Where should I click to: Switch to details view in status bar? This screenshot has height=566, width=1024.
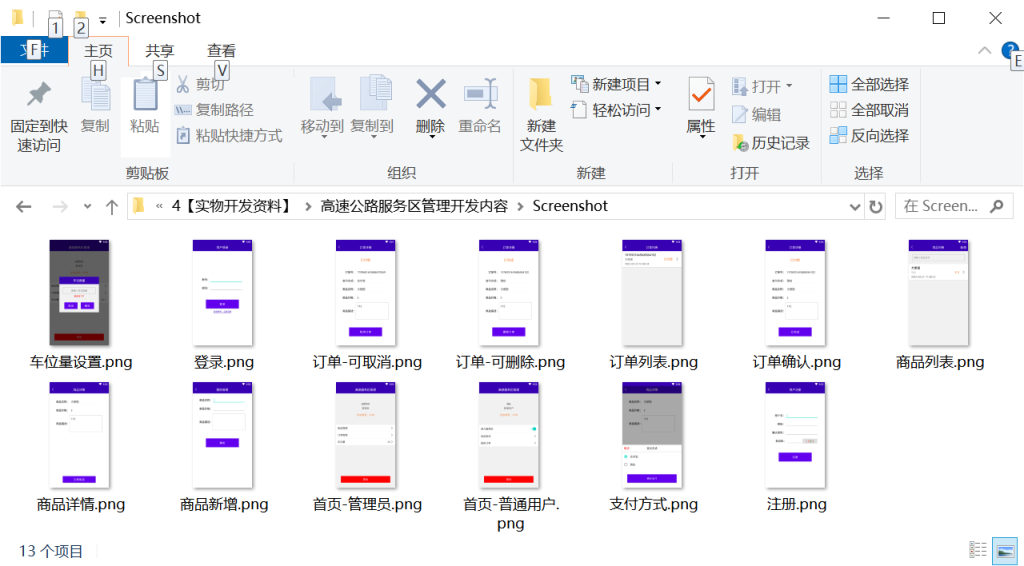tap(978, 550)
